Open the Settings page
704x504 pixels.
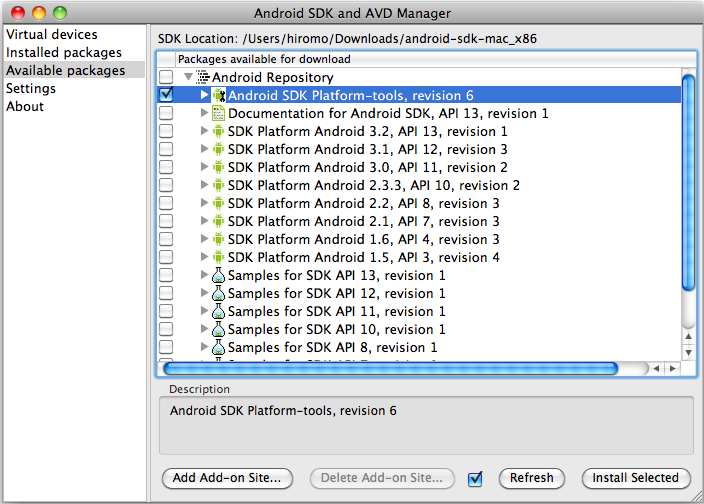pos(75,88)
